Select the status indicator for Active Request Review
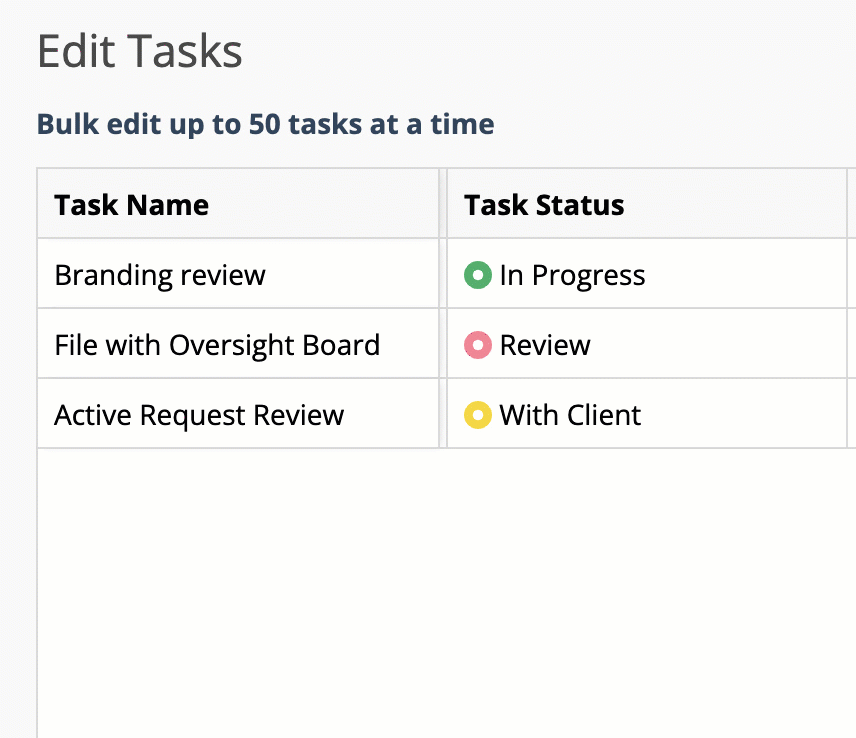This screenshot has width=856, height=738. click(x=478, y=414)
